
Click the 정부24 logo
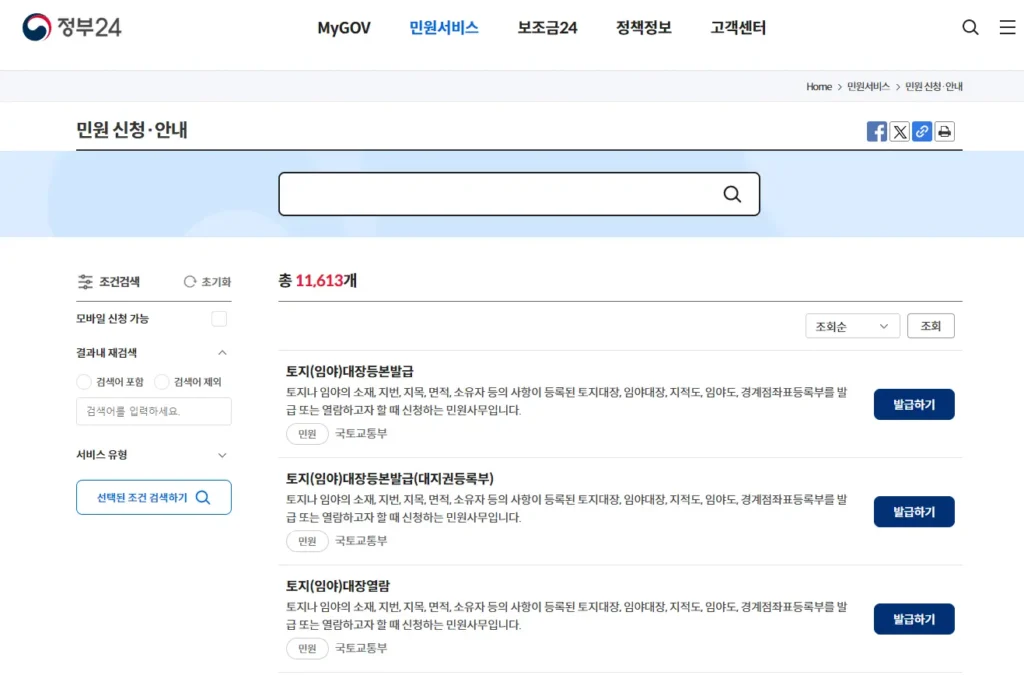tap(72, 27)
